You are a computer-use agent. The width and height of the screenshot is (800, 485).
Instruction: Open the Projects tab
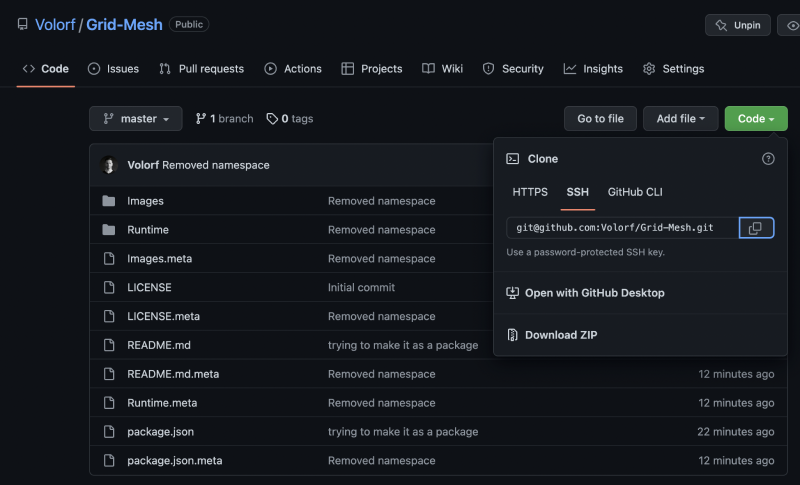click(372, 69)
